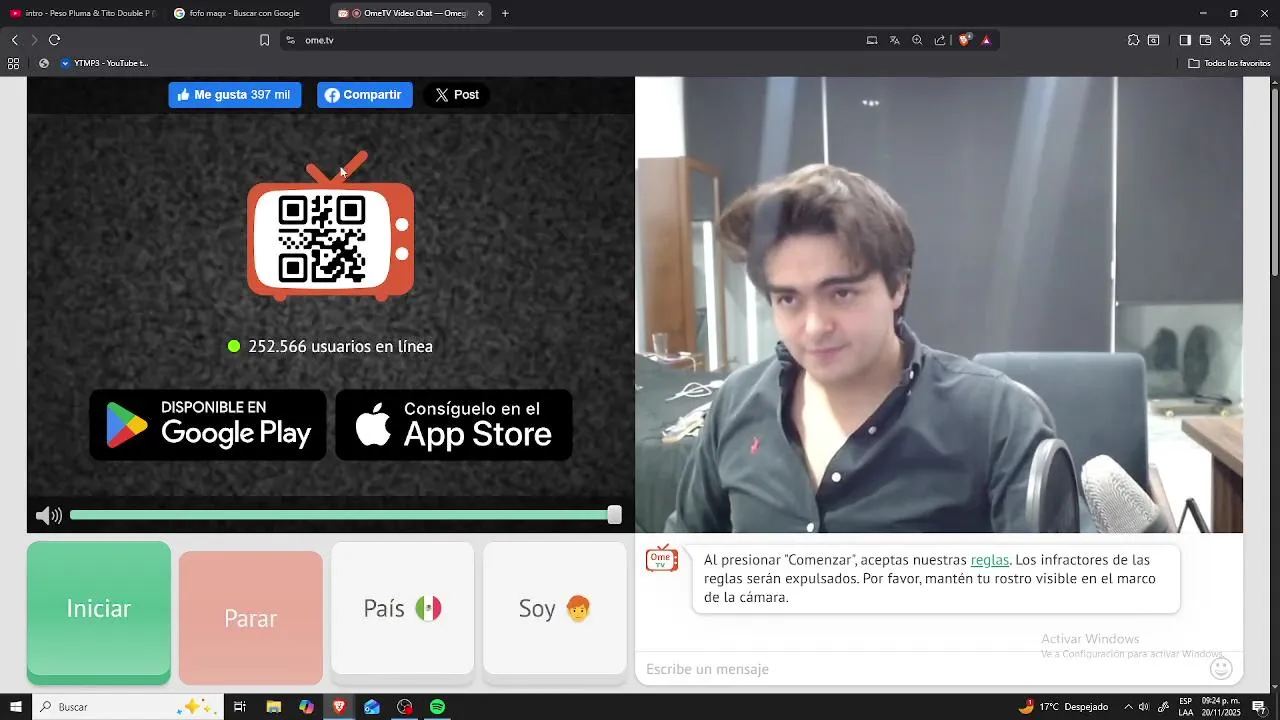The image size is (1280, 720).
Task: Open the Google Play download badge
Action: point(208,425)
